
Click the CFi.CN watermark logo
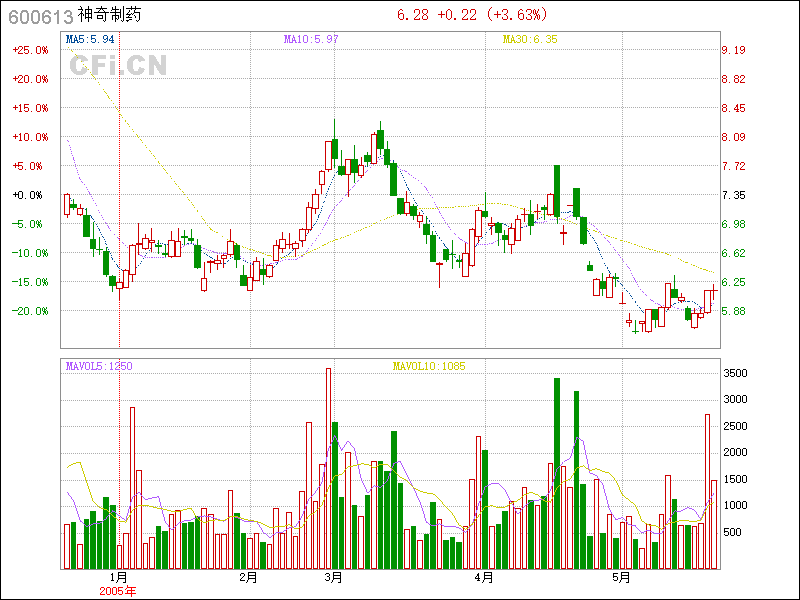pos(118,65)
